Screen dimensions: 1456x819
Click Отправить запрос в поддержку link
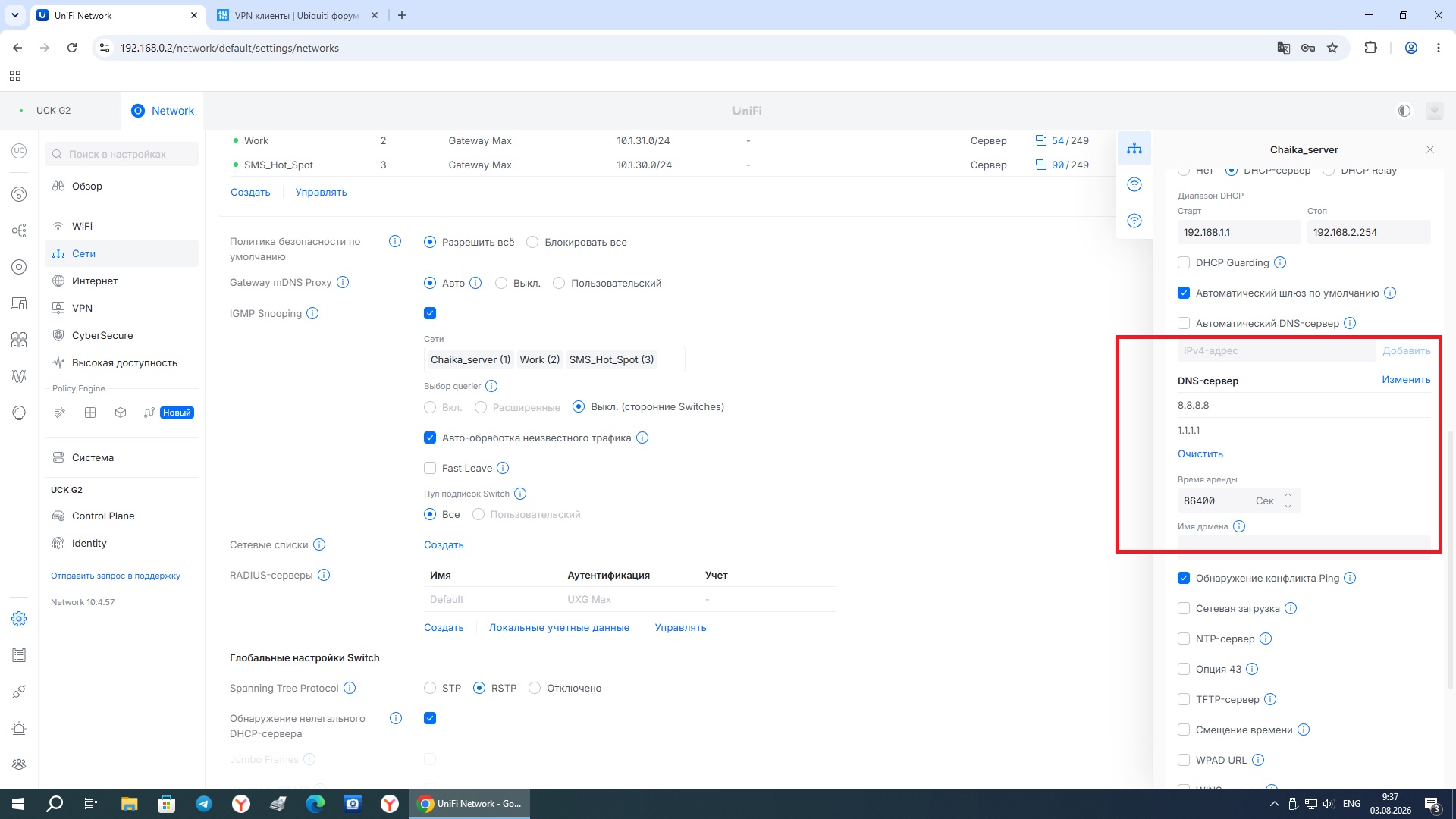click(115, 576)
